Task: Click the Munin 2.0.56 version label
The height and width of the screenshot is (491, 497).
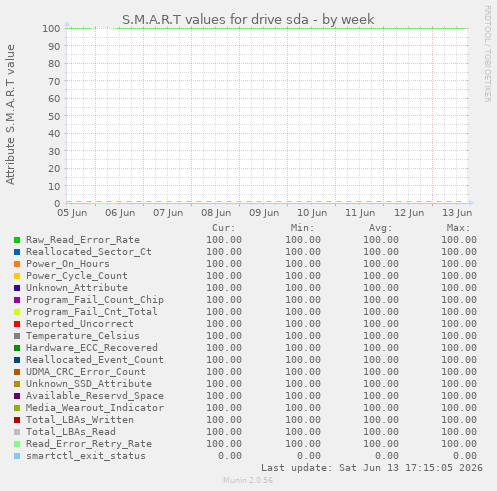Action: point(248,480)
